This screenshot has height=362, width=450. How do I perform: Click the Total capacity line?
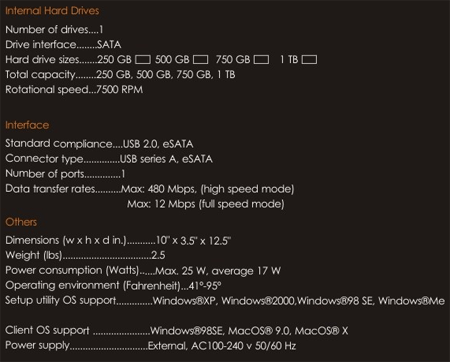120,74
